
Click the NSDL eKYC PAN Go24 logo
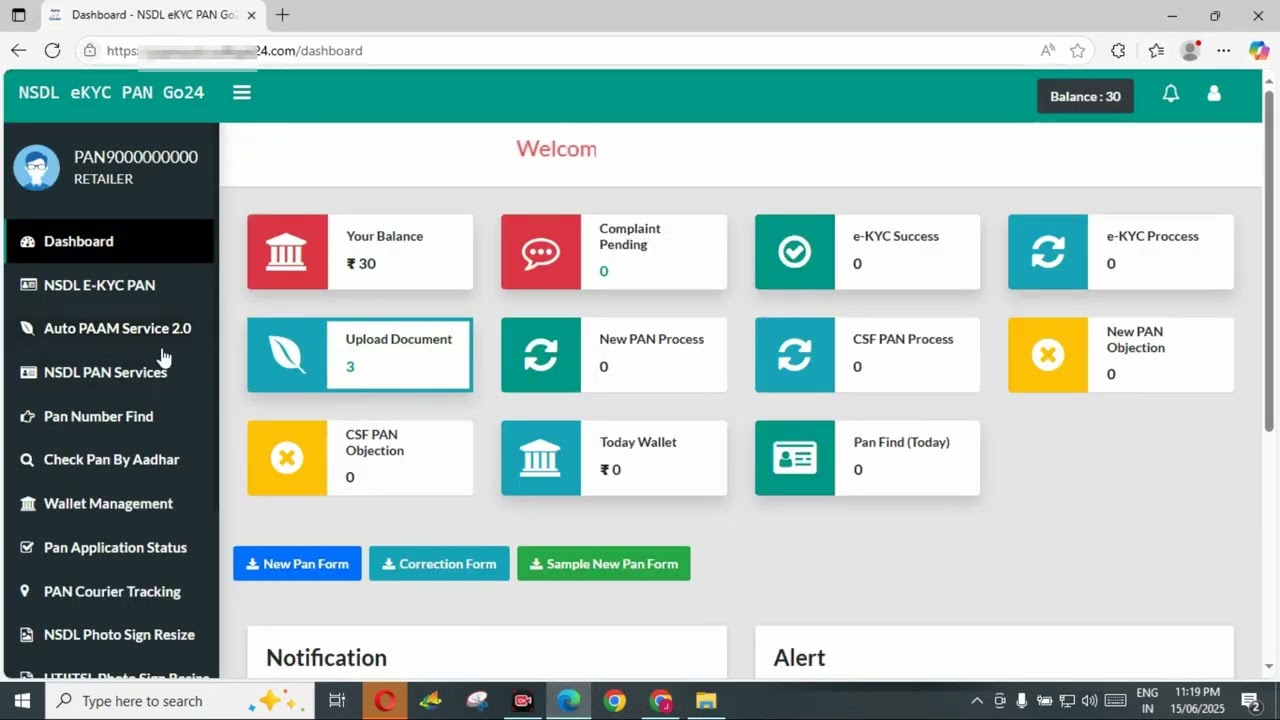coord(111,92)
